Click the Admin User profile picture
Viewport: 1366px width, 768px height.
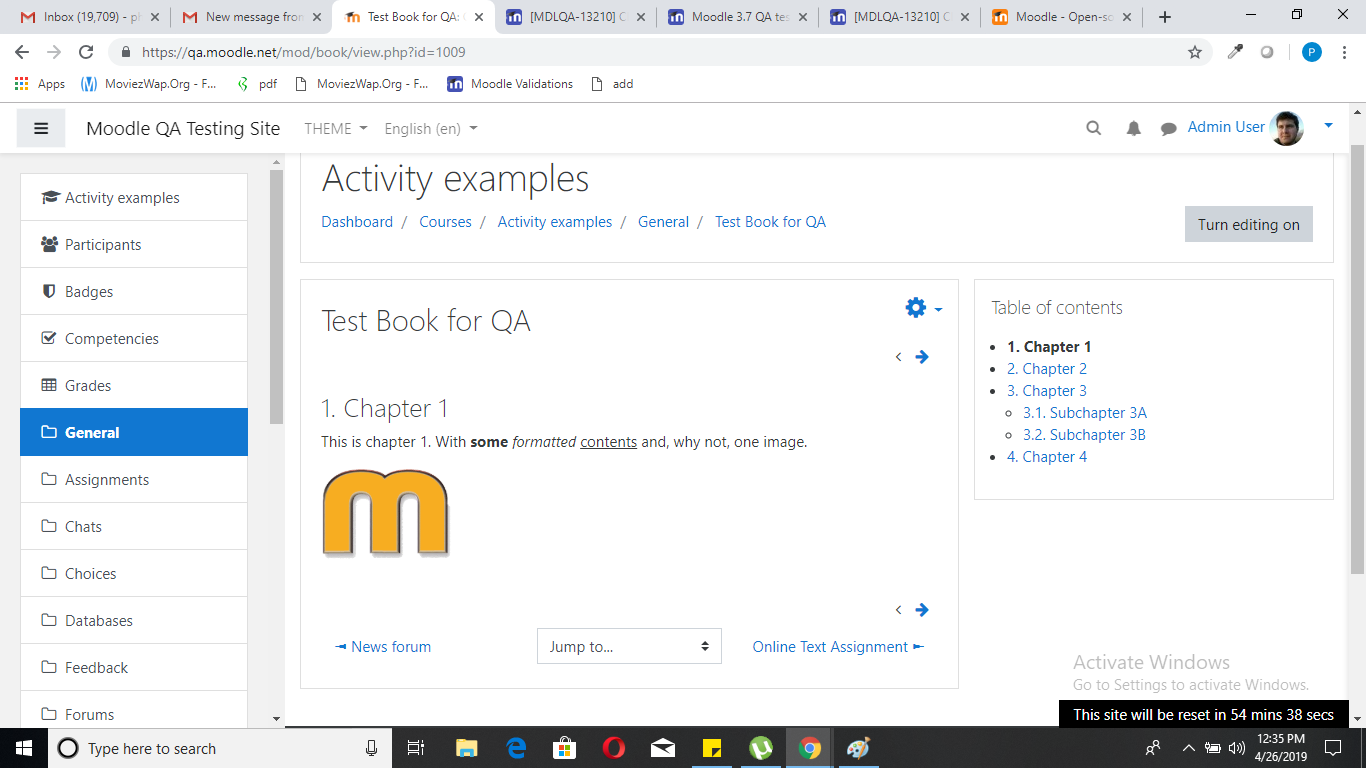coord(1287,128)
